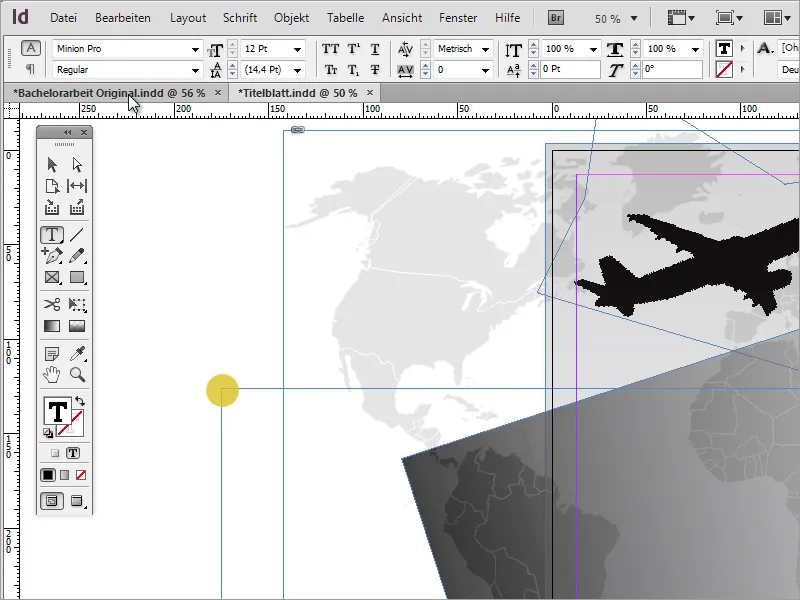
Task: Open zoom level dropdown 50 %
Action: click(634, 18)
